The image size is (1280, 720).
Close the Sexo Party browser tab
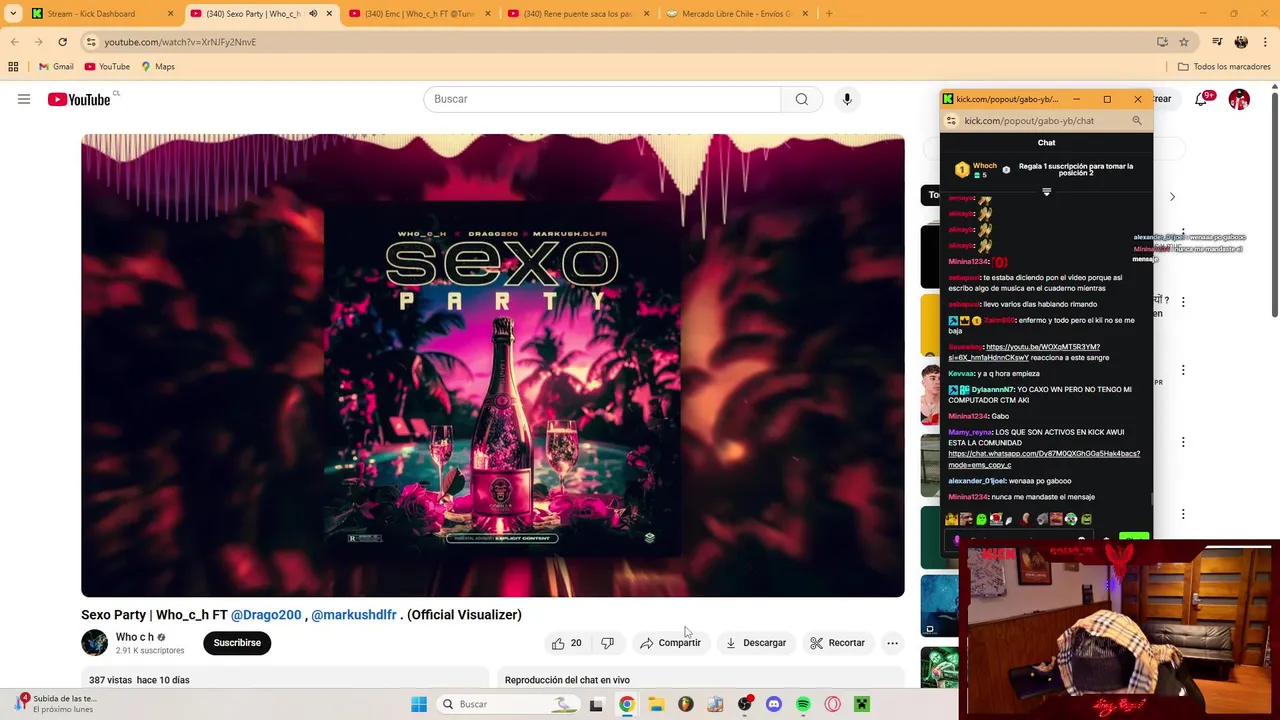329,14
